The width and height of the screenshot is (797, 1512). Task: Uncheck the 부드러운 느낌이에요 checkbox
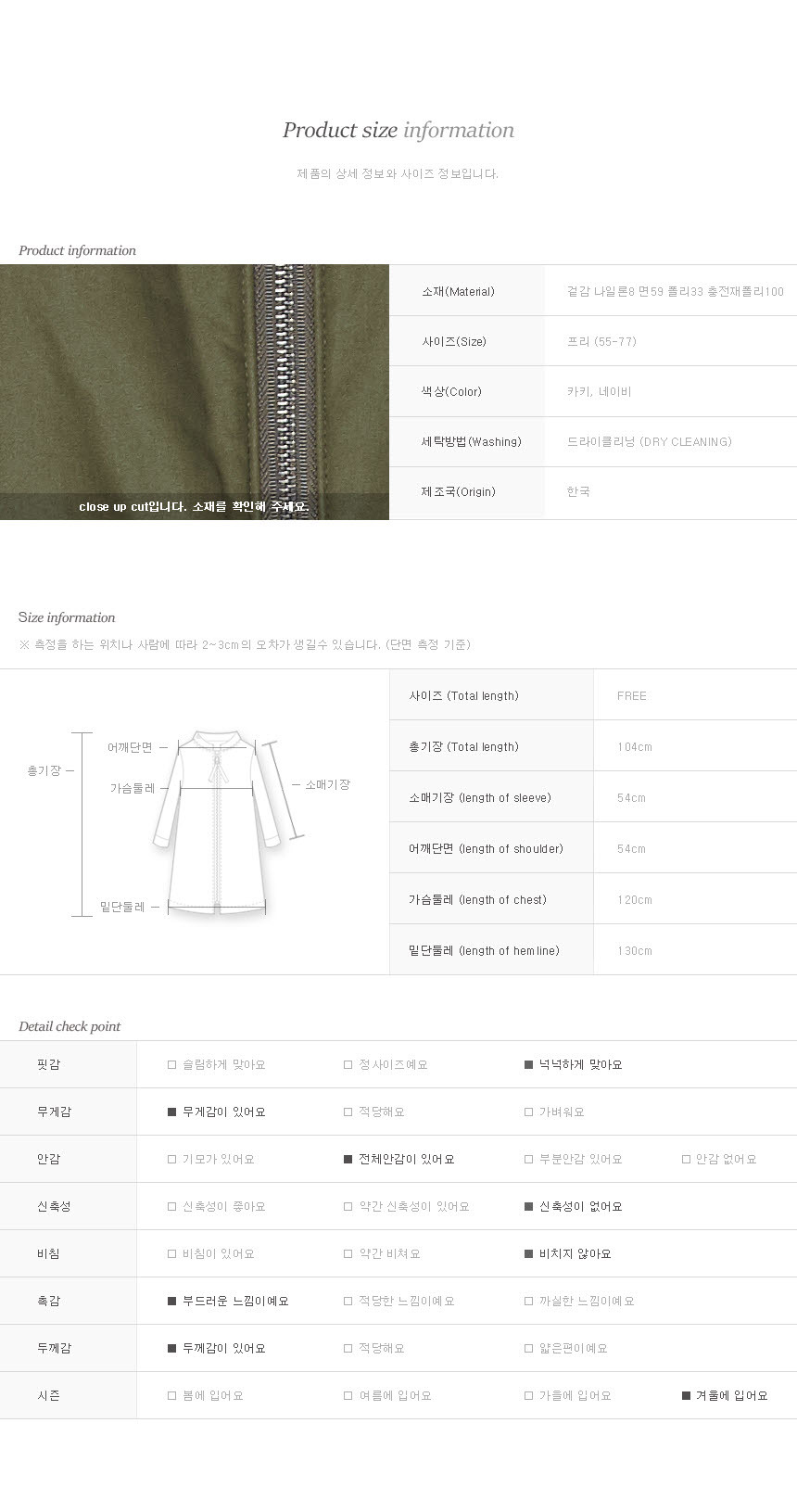click(x=171, y=1302)
